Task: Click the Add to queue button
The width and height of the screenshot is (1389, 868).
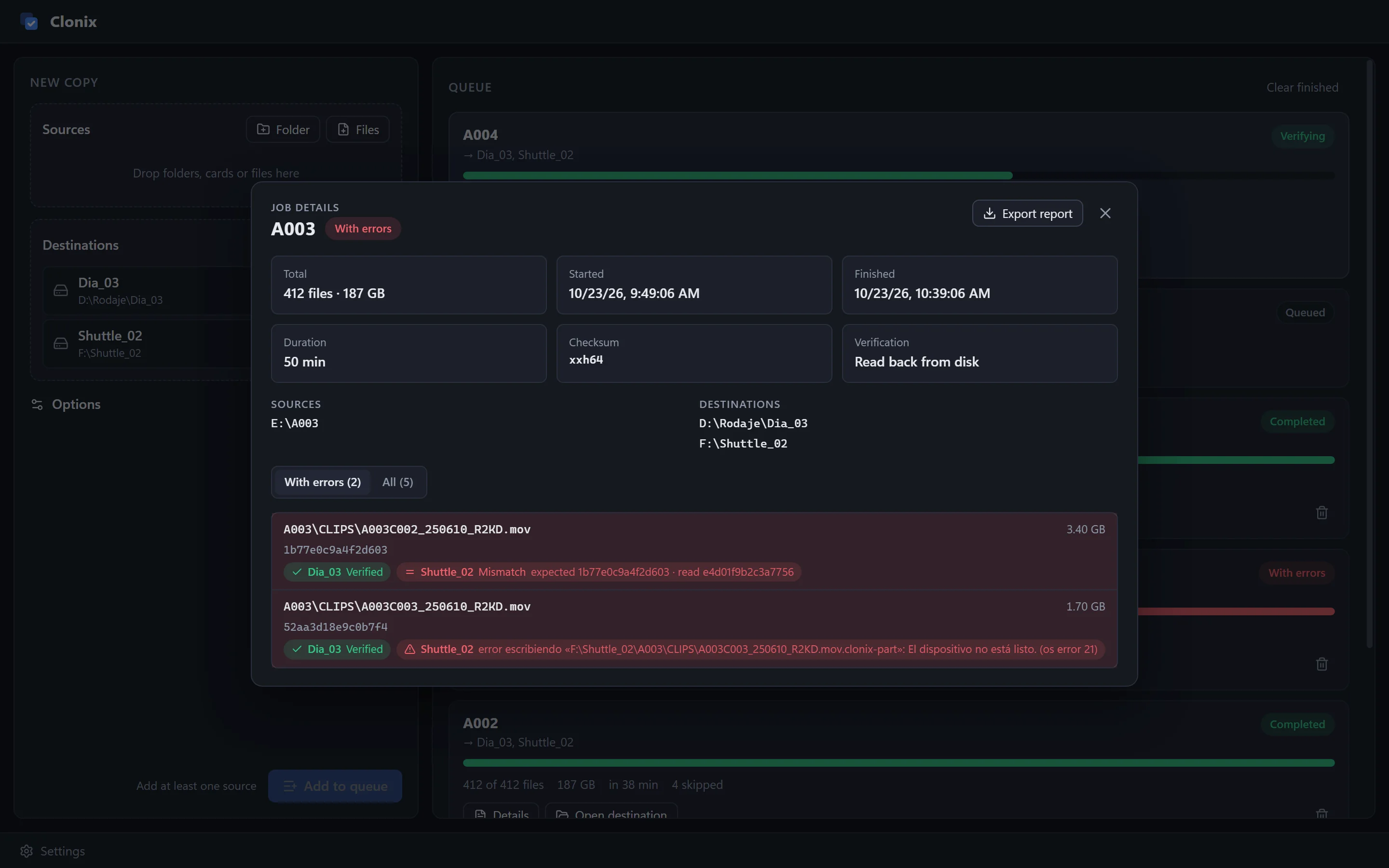Action: (x=335, y=786)
